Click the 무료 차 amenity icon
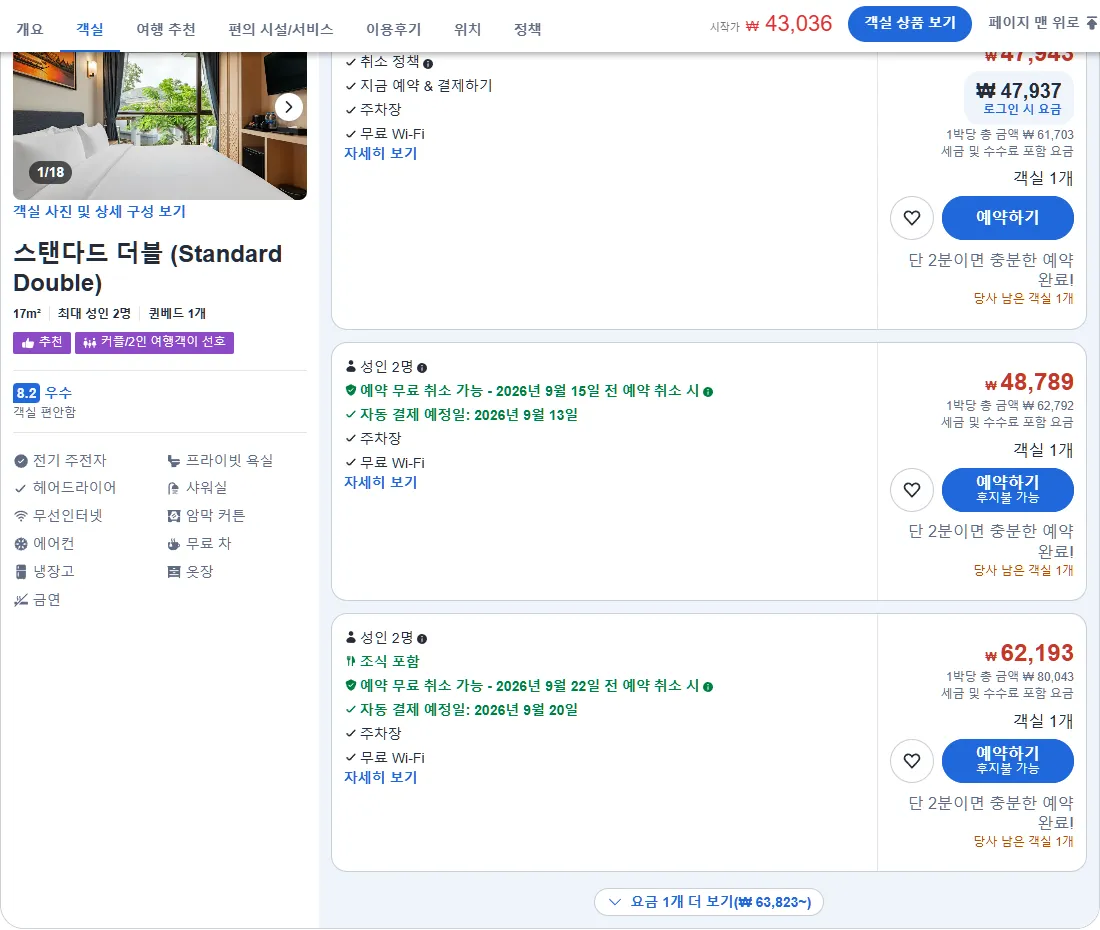 coord(174,544)
